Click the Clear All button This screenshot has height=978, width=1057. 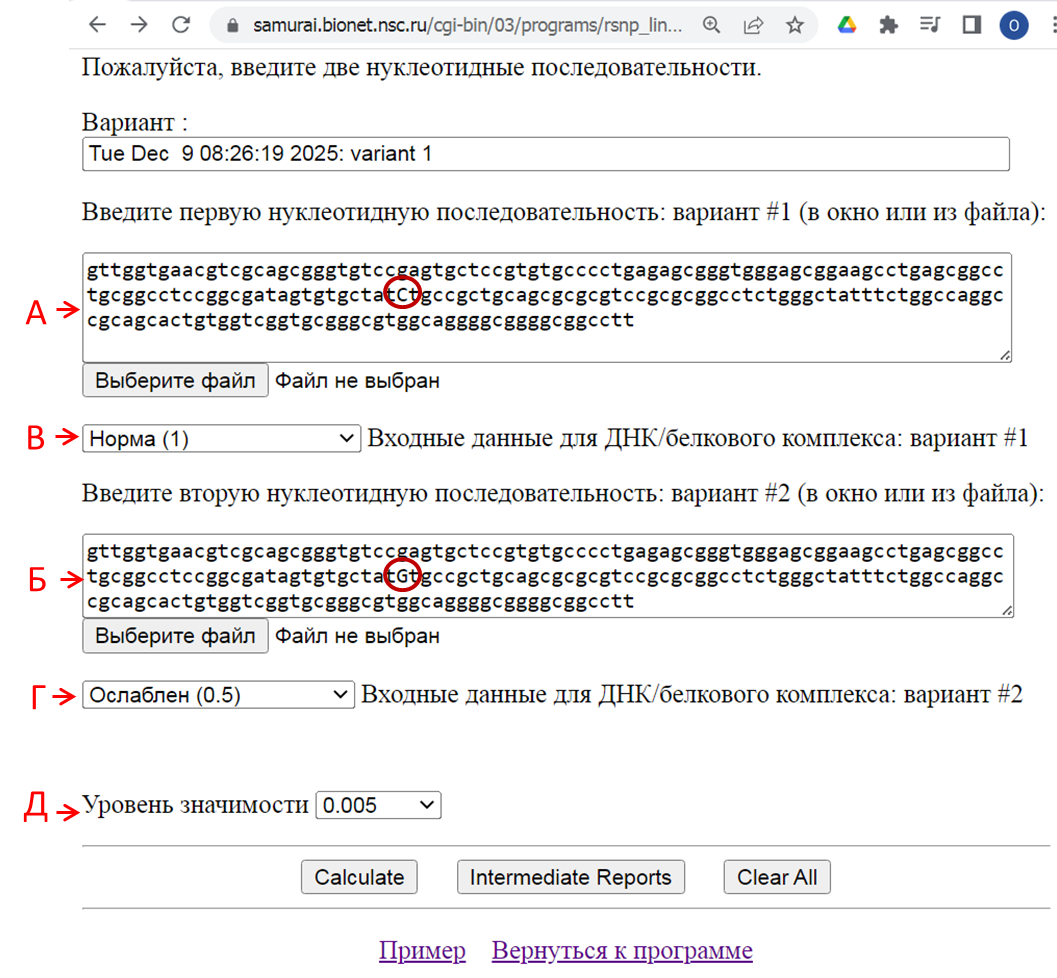click(777, 877)
